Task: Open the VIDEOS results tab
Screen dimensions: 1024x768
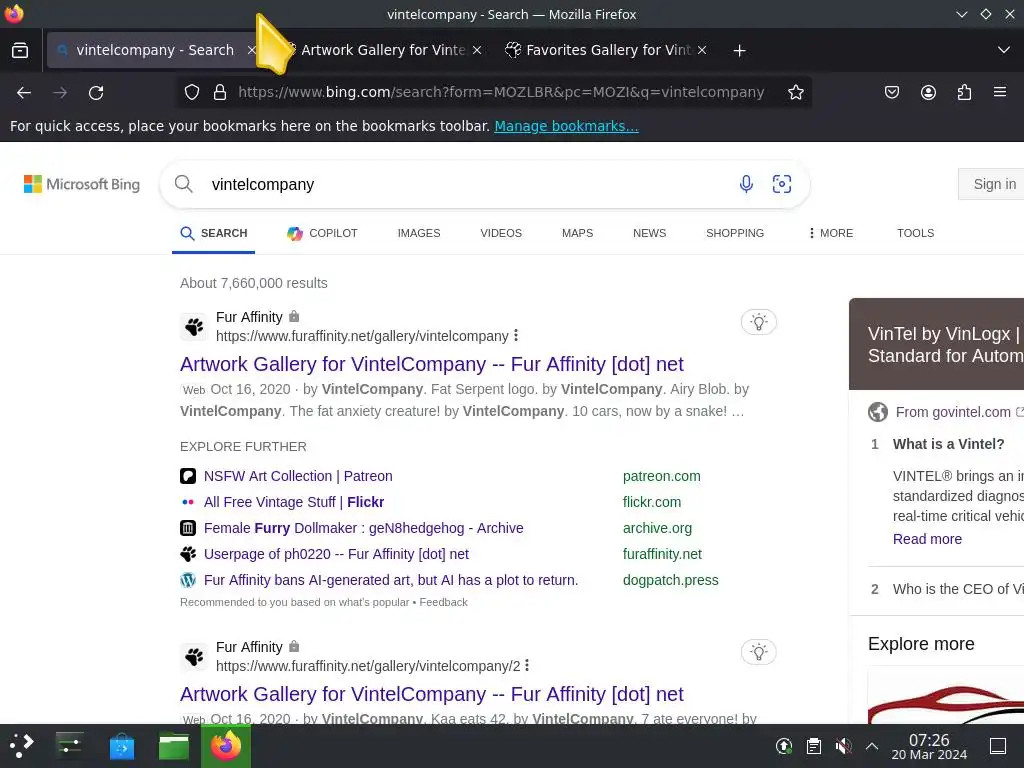Action: point(501,233)
